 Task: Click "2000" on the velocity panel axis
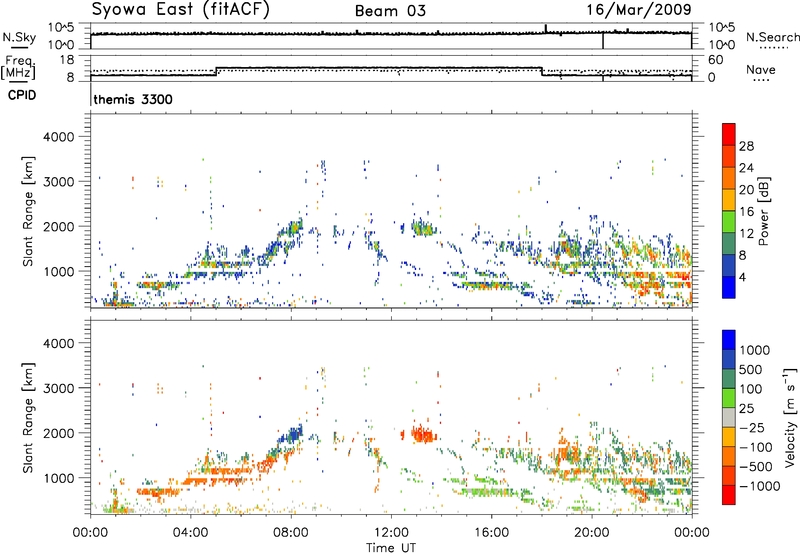click(x=59, y=433)
